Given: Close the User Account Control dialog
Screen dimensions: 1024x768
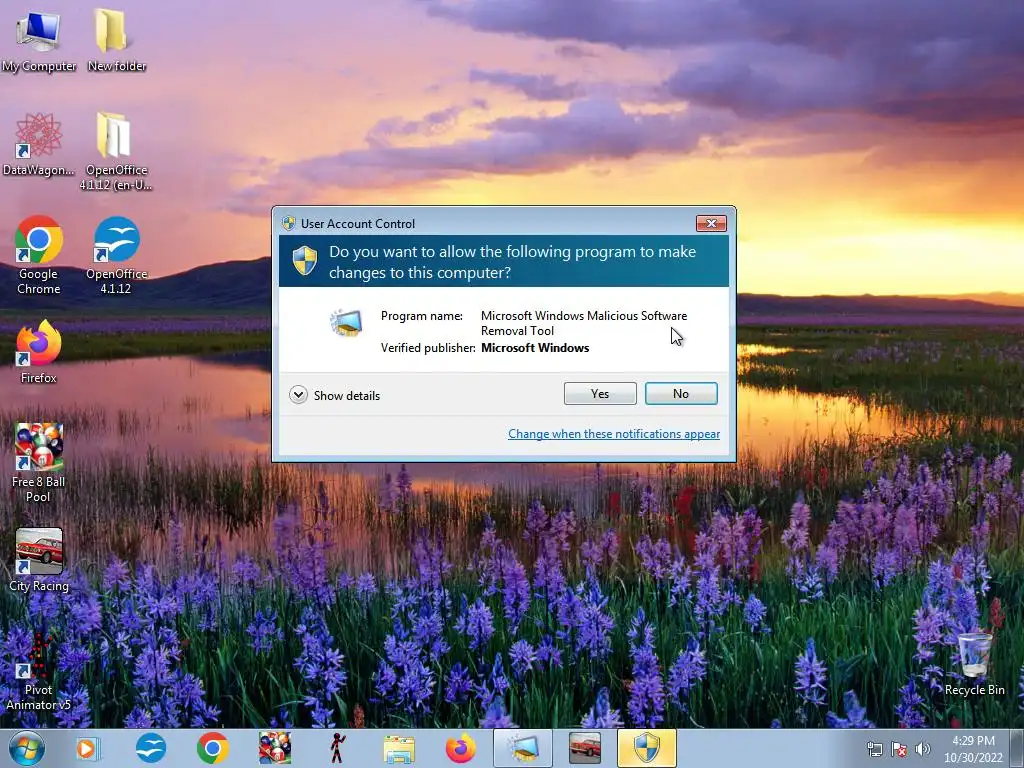Looking at the screenshot, I should point(711,224).
